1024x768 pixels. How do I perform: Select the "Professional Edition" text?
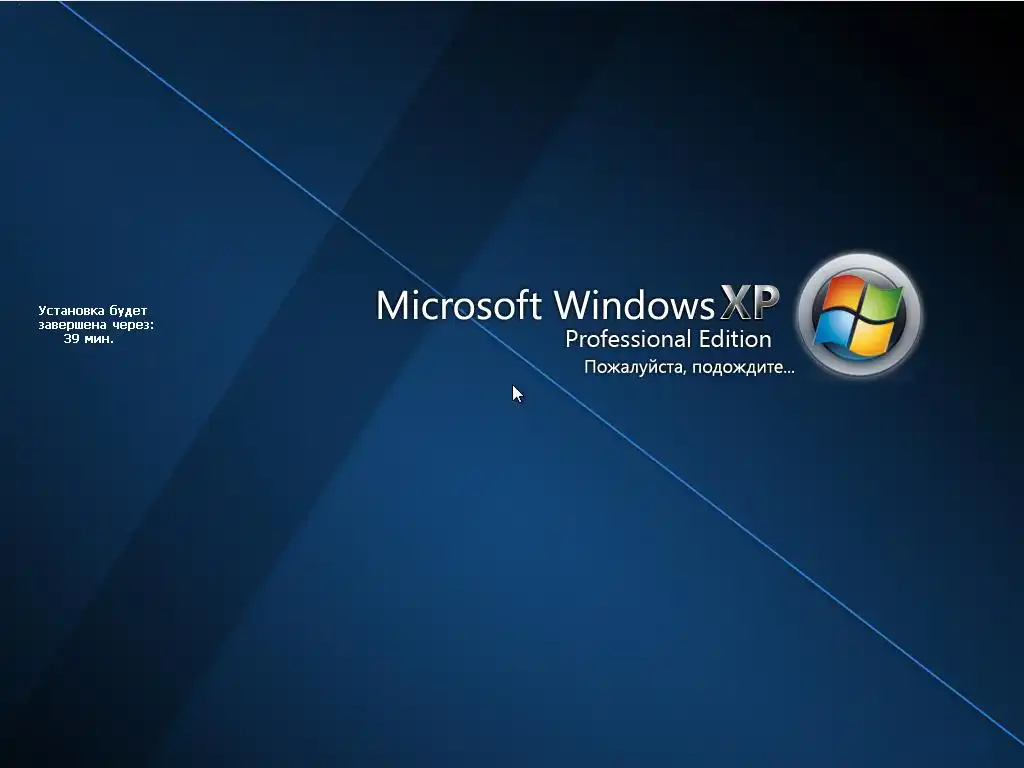(x=668, y=339)
